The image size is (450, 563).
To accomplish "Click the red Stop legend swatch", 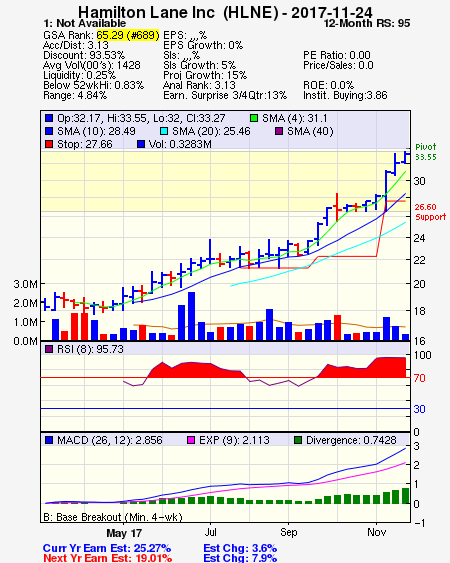I will point(49,144).
